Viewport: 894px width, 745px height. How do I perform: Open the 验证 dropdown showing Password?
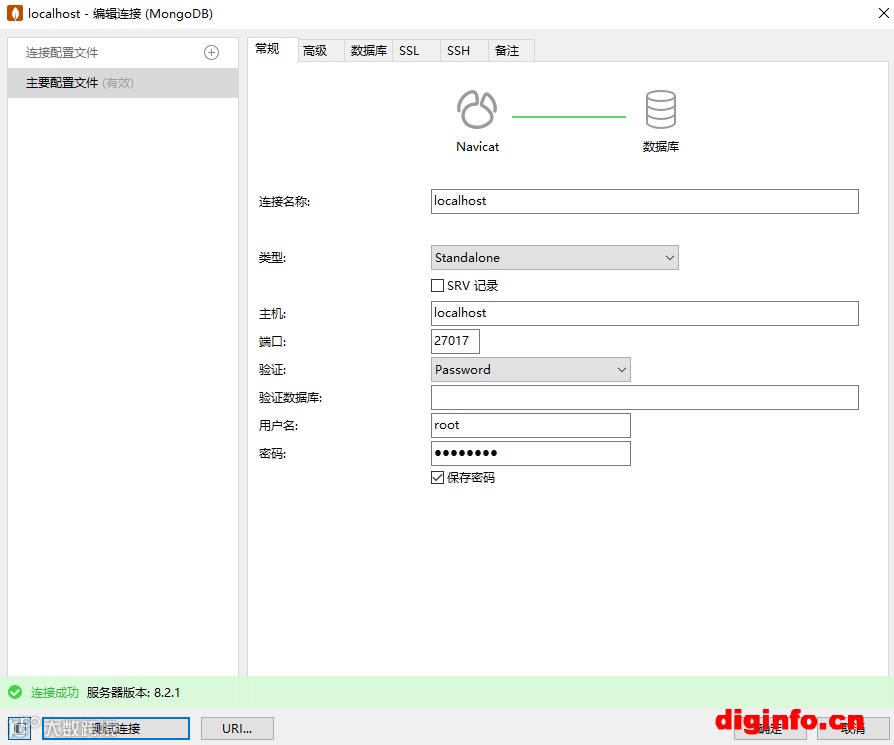tap(531, 369)
